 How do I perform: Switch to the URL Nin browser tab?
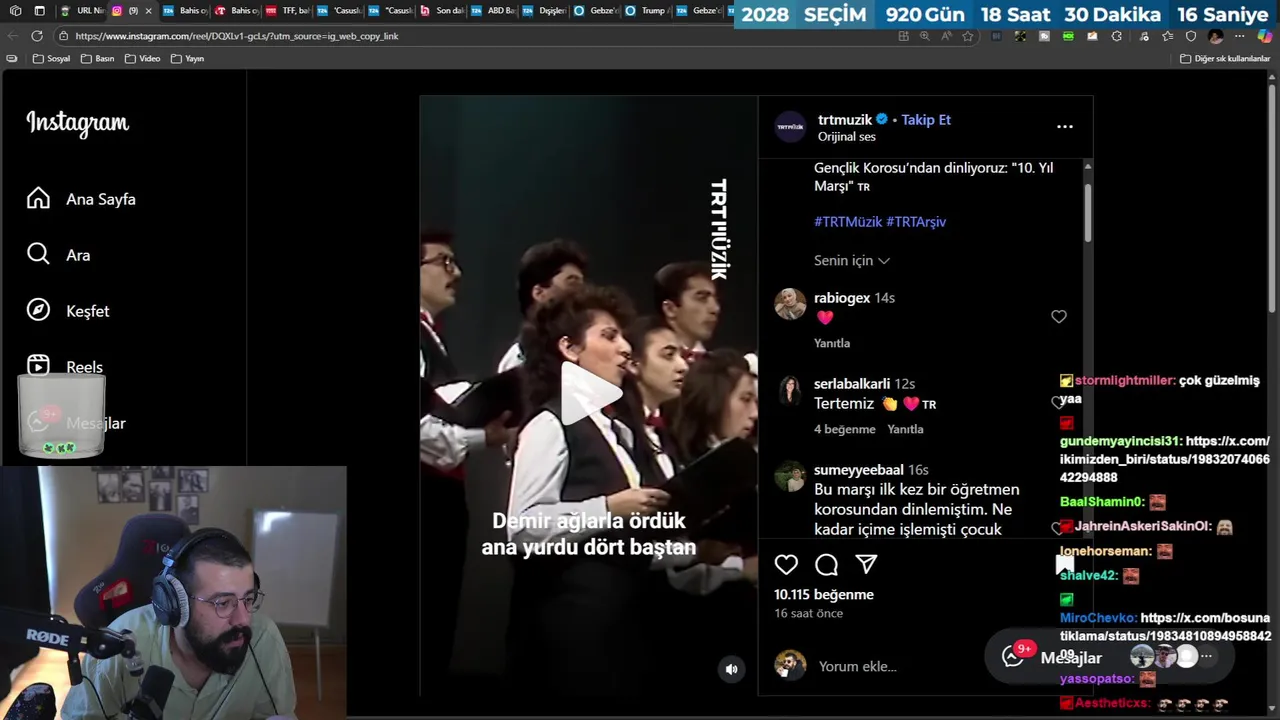82,11
